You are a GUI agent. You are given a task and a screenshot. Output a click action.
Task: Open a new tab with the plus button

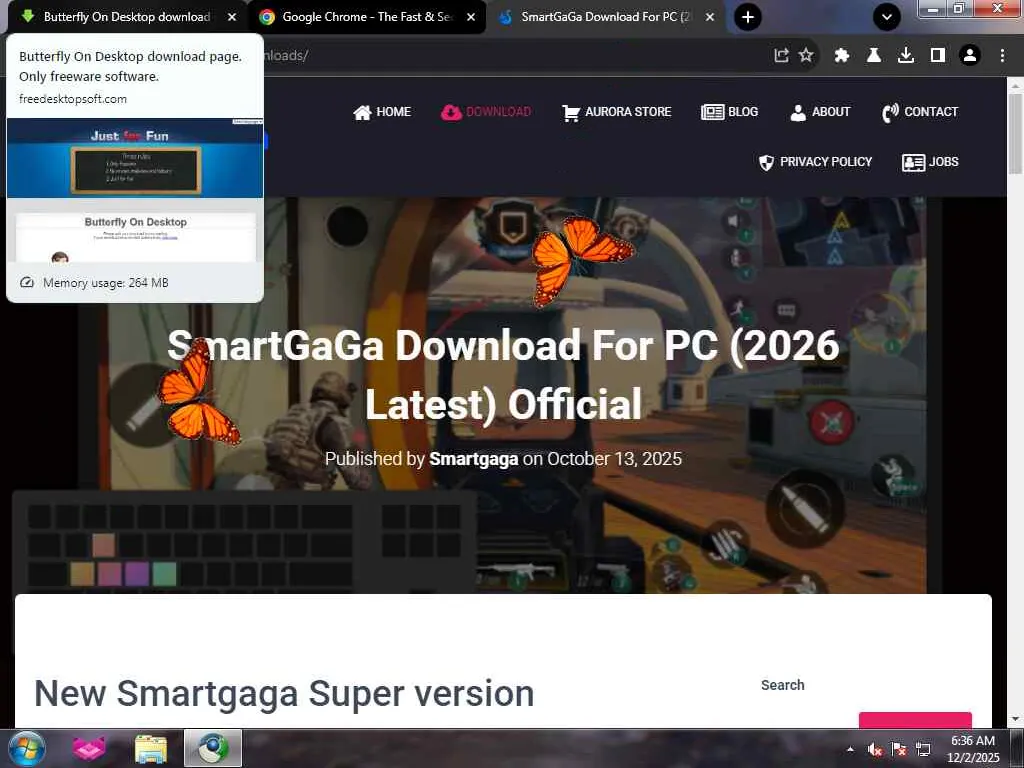point(748,17)
